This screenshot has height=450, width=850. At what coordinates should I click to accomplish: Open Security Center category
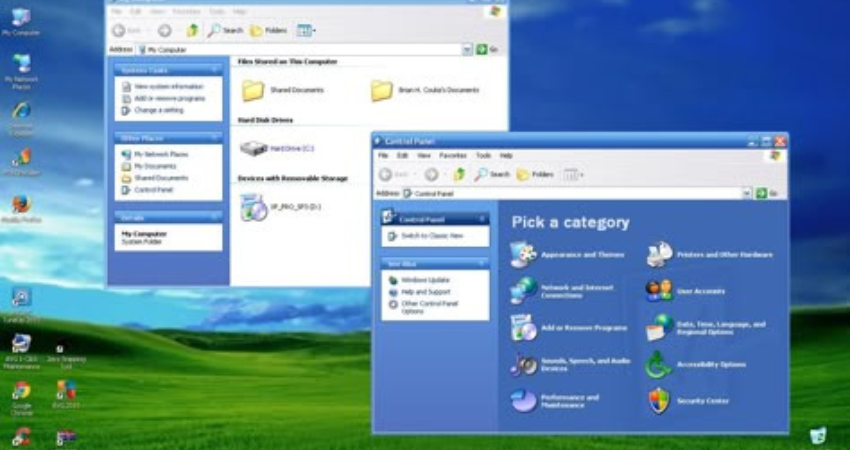click(688, 401)
